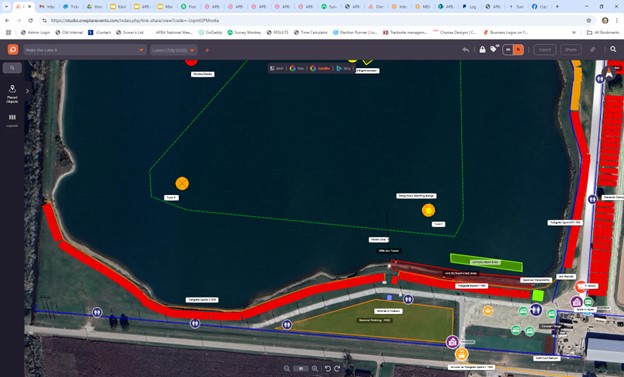Screen dimensions: 624x377
Task: Toggle the padlock lock icon
Action: click(x=482, y=49)
